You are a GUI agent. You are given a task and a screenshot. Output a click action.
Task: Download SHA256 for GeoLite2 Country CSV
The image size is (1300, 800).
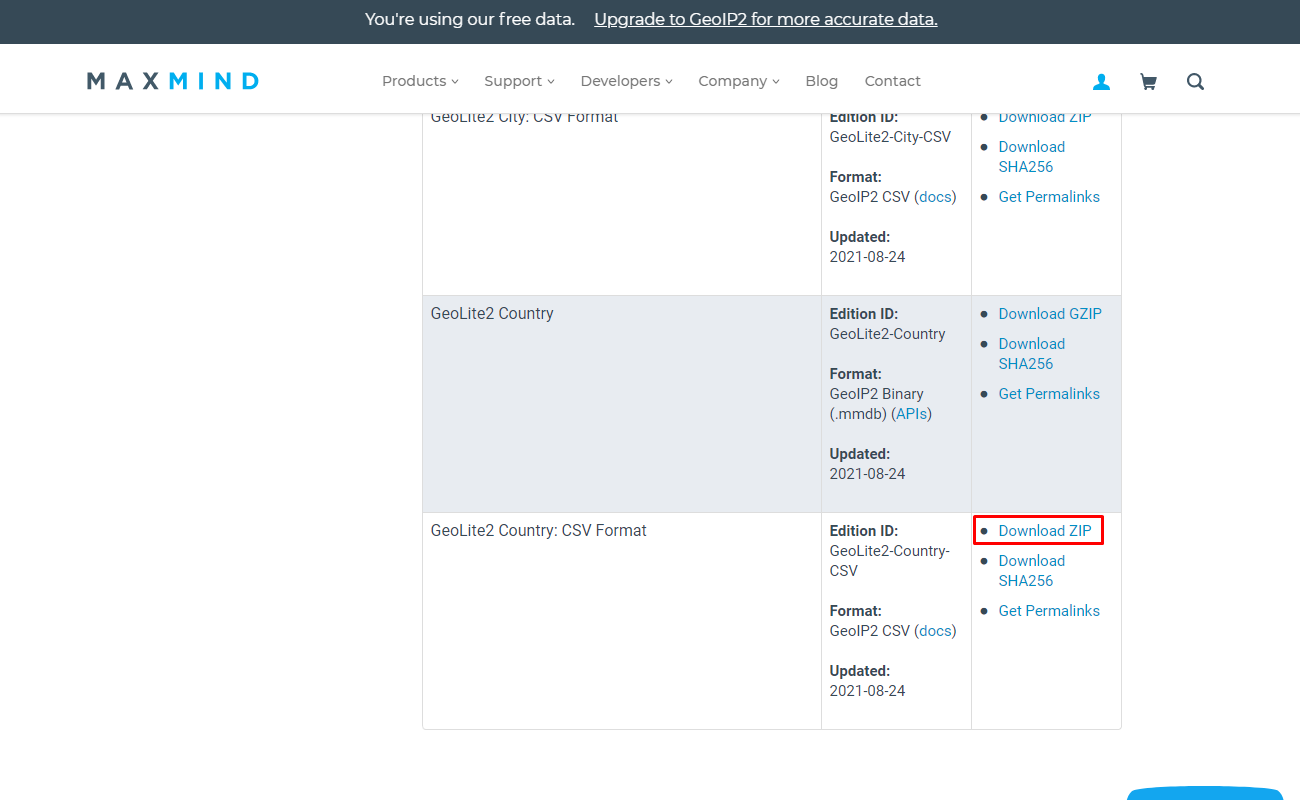(1032, 571)
